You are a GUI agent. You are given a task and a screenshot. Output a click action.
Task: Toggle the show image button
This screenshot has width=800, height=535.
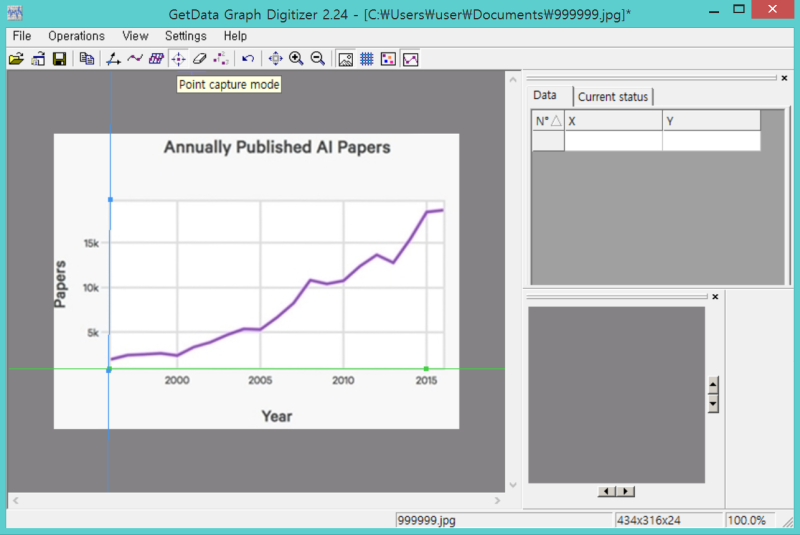pyautogui.click(x=345, y=59)
